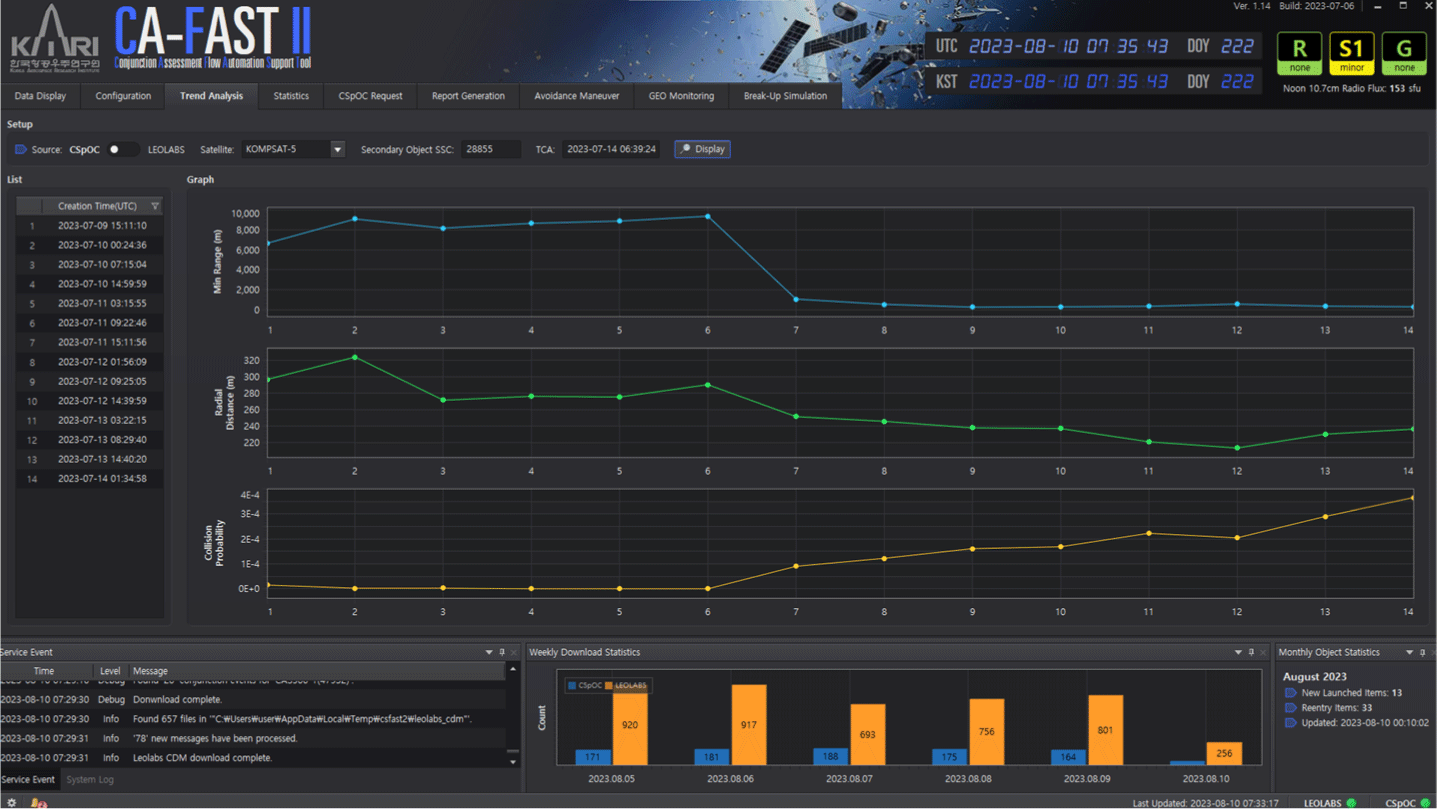Click the KARI logo
The height and width of the screenshot is (809, 1437).
point(54,40)
